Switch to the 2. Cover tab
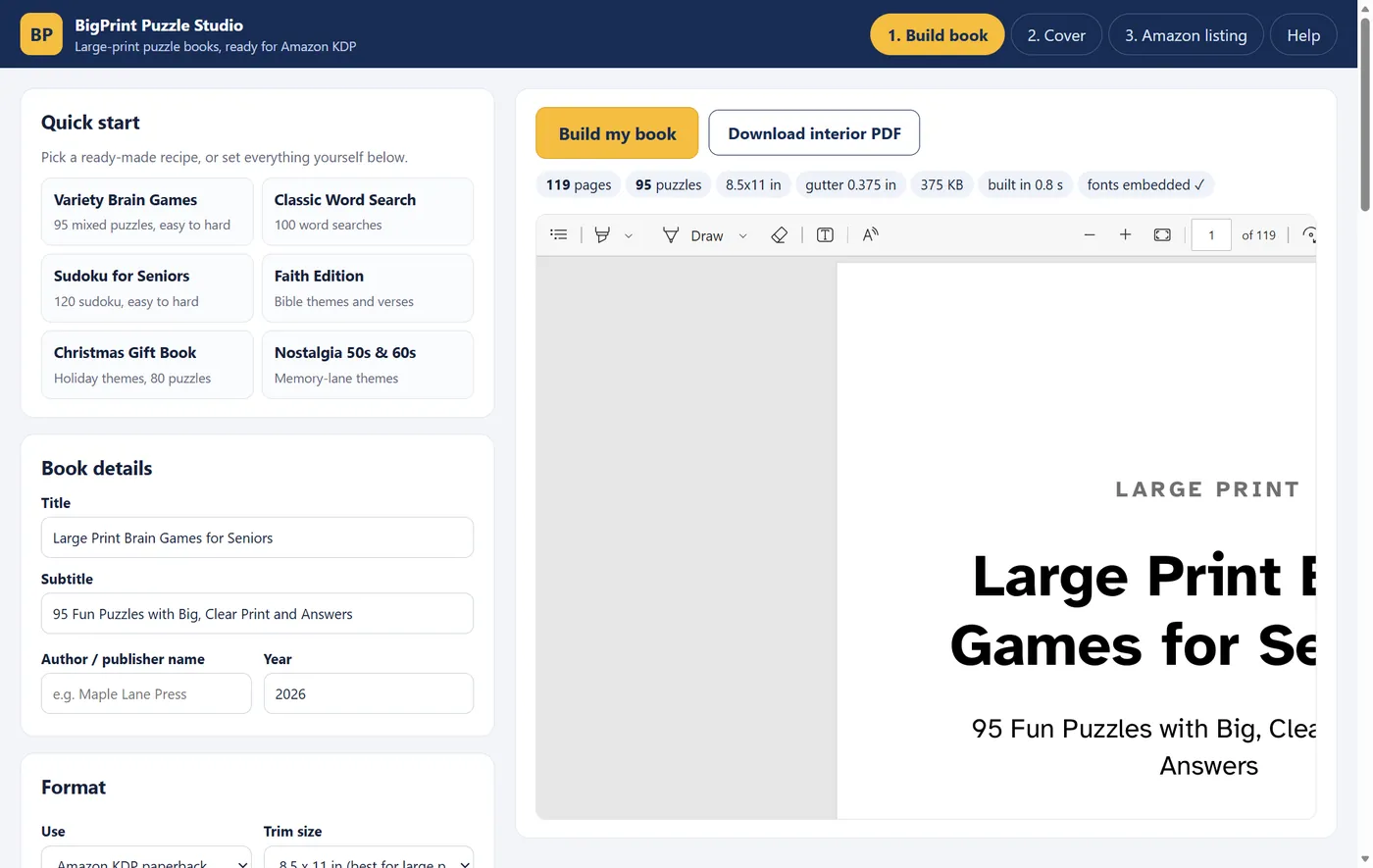This screenshot has height=868, width=1373. pos(1056,34)
